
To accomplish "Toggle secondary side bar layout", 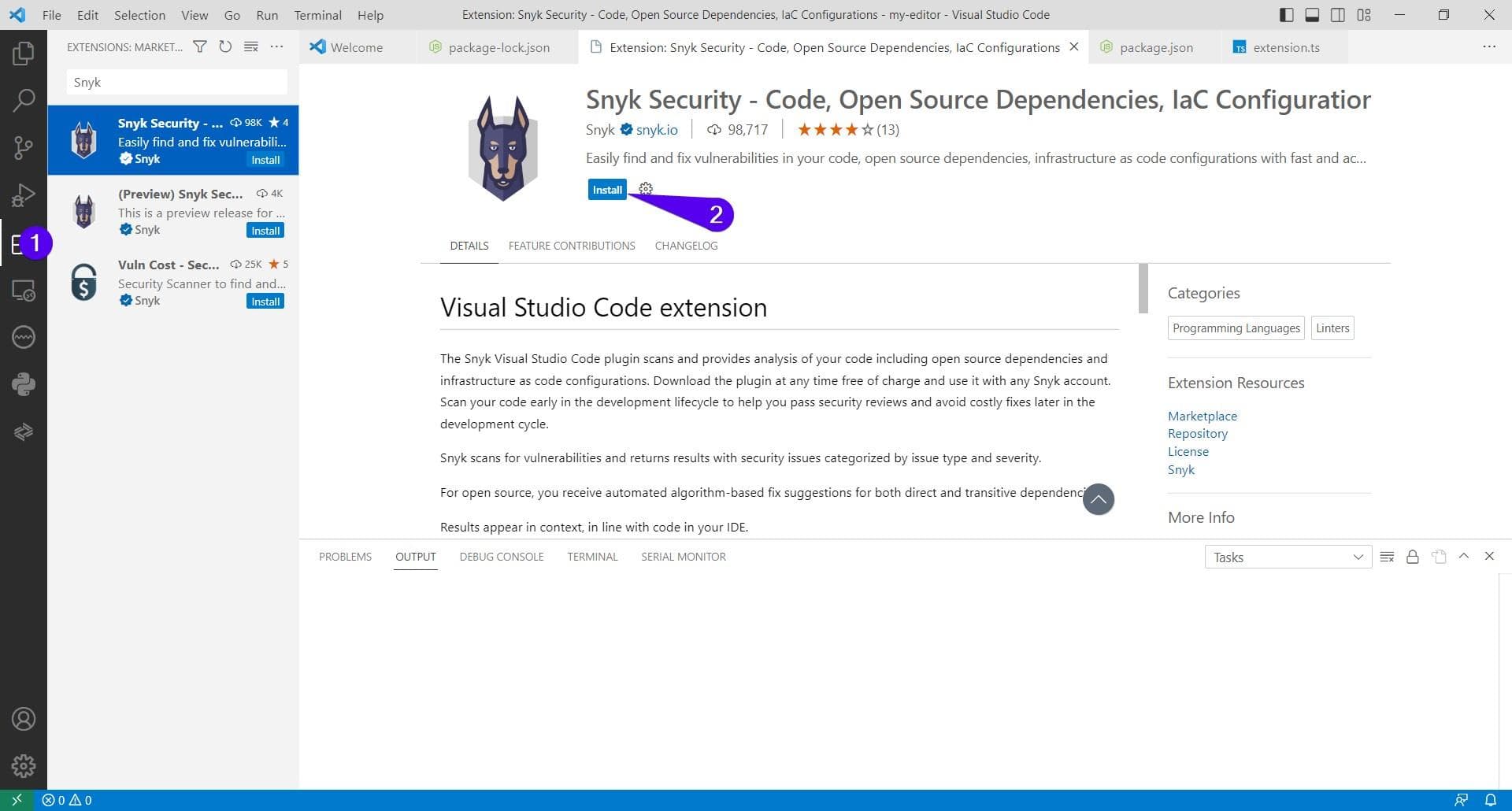I will (1338, 15).
